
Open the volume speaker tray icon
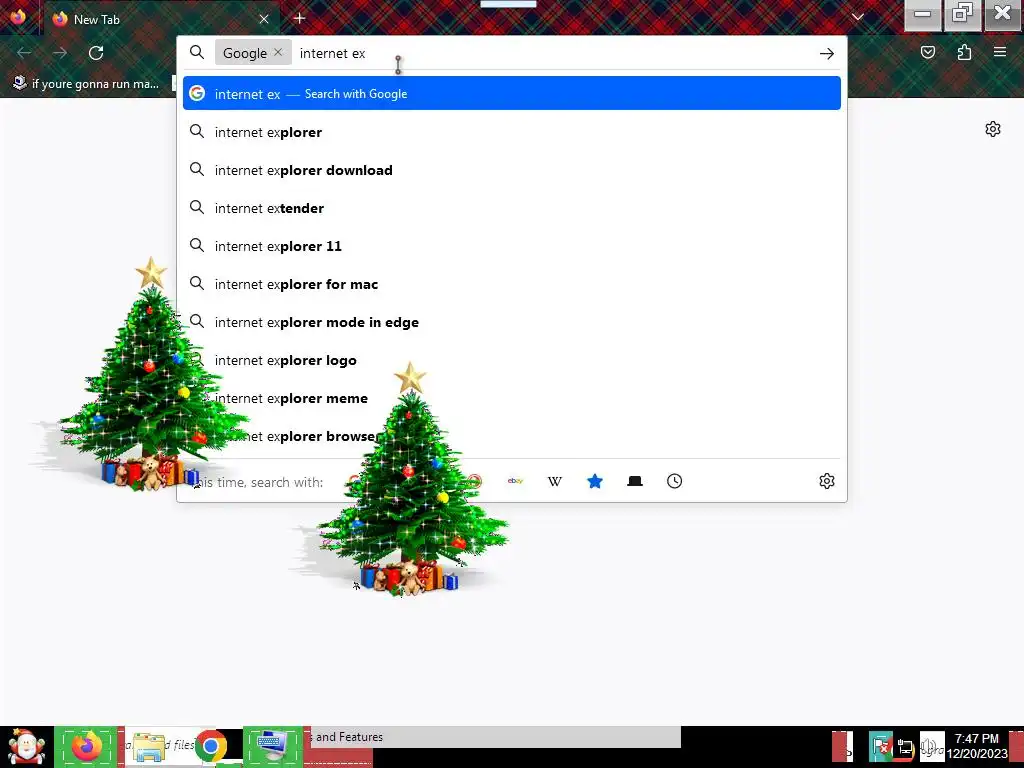pos(931,747)
